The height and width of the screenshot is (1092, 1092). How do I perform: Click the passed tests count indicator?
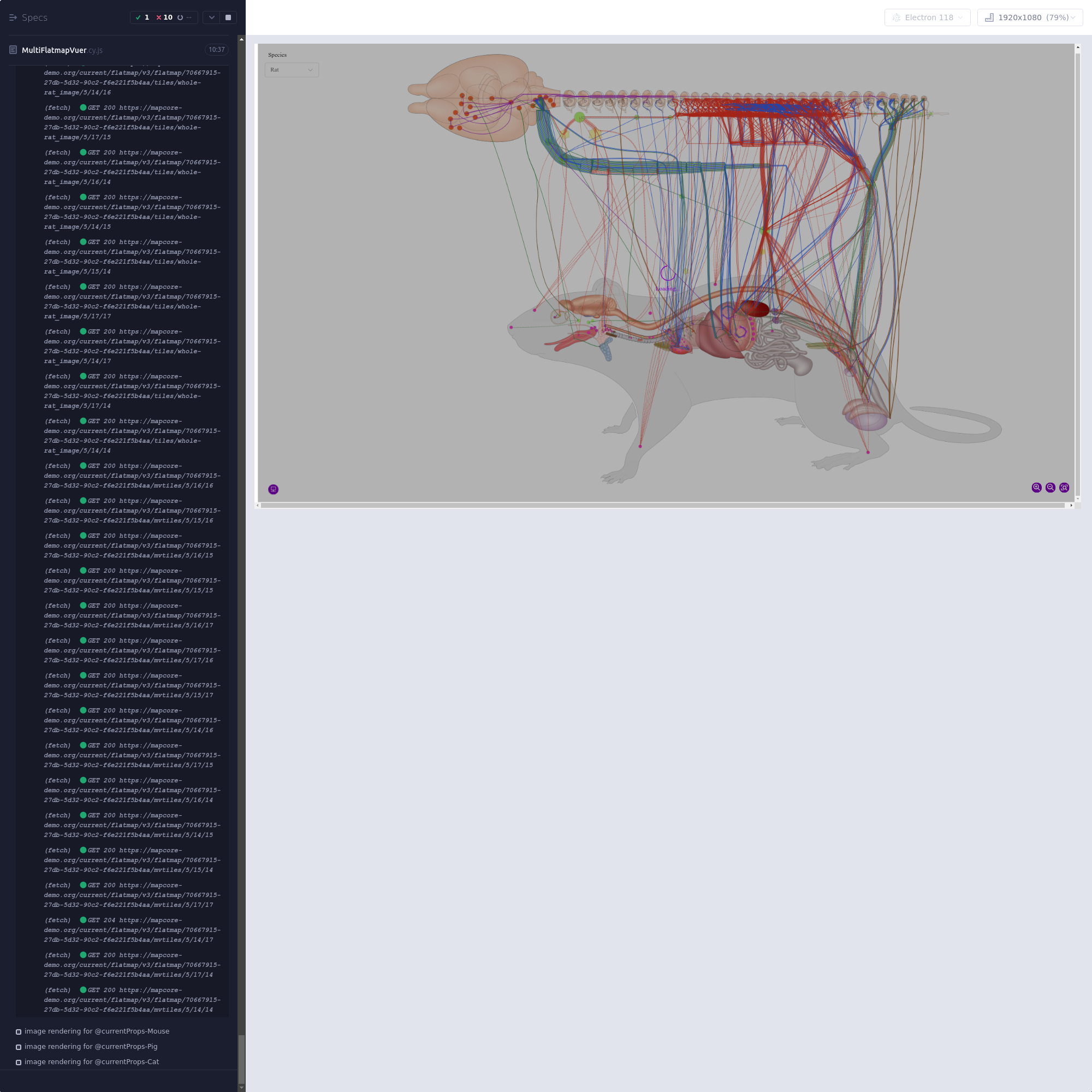[143, 17]
